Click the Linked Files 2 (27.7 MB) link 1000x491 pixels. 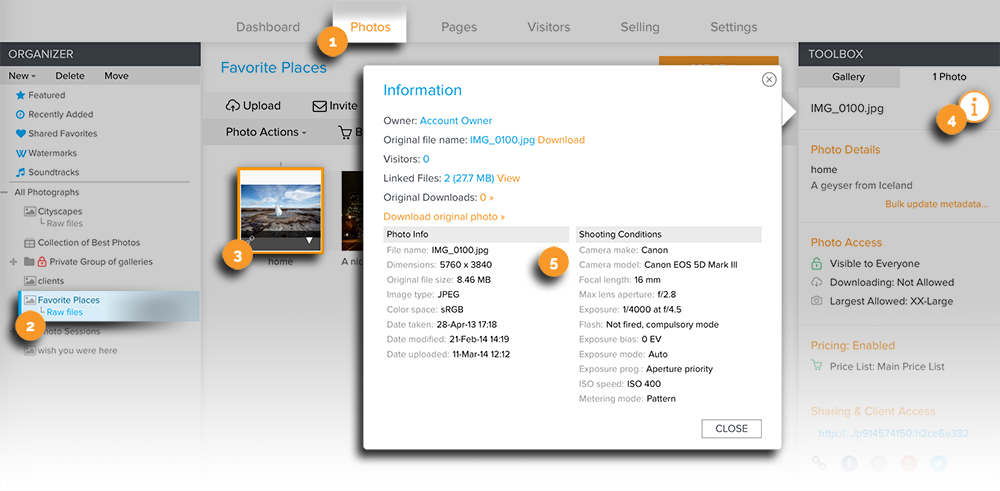pos(469,178)
